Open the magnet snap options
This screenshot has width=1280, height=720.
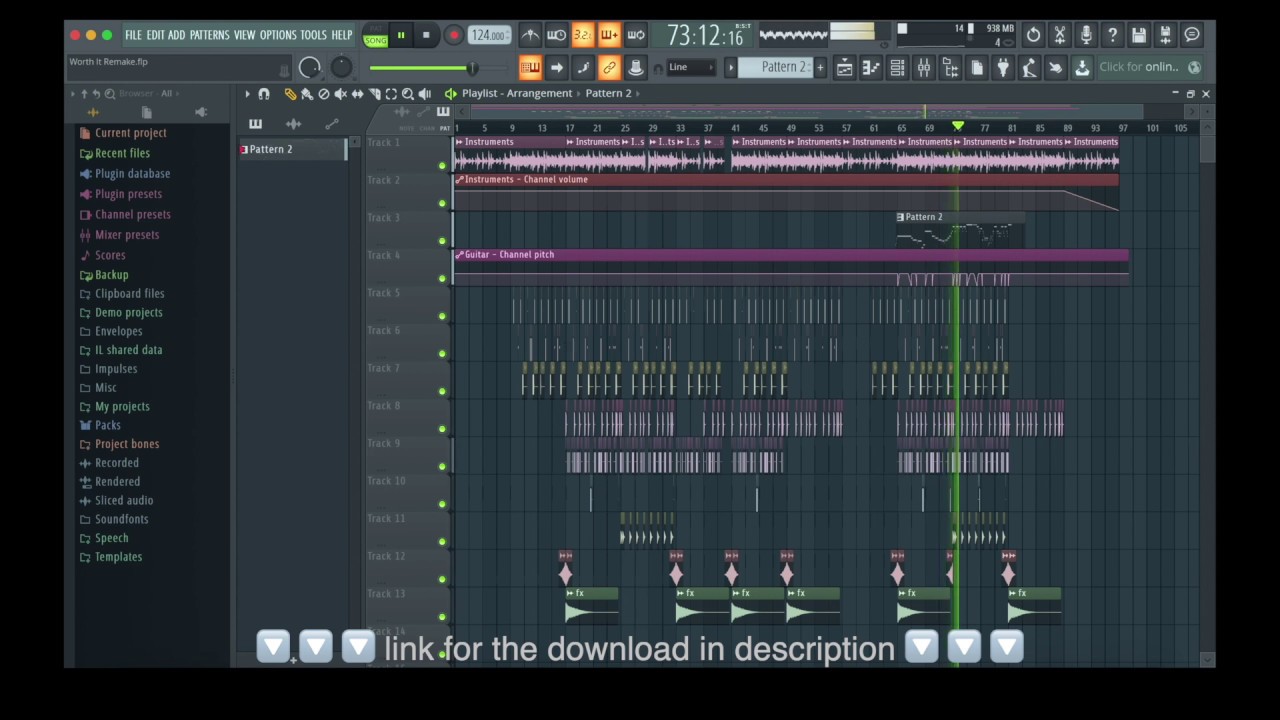pyautogui.click(x=264, y=94)
